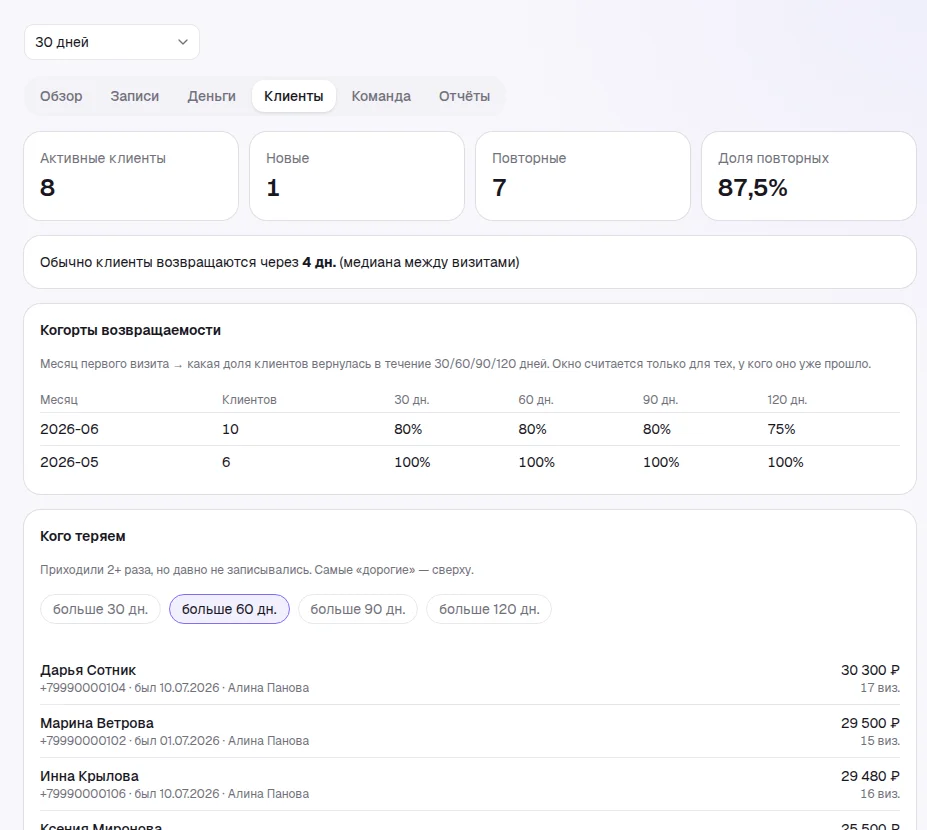Click the client count 10 for 2026-06
The image size is (927, 830).
(x=231, y=429)
